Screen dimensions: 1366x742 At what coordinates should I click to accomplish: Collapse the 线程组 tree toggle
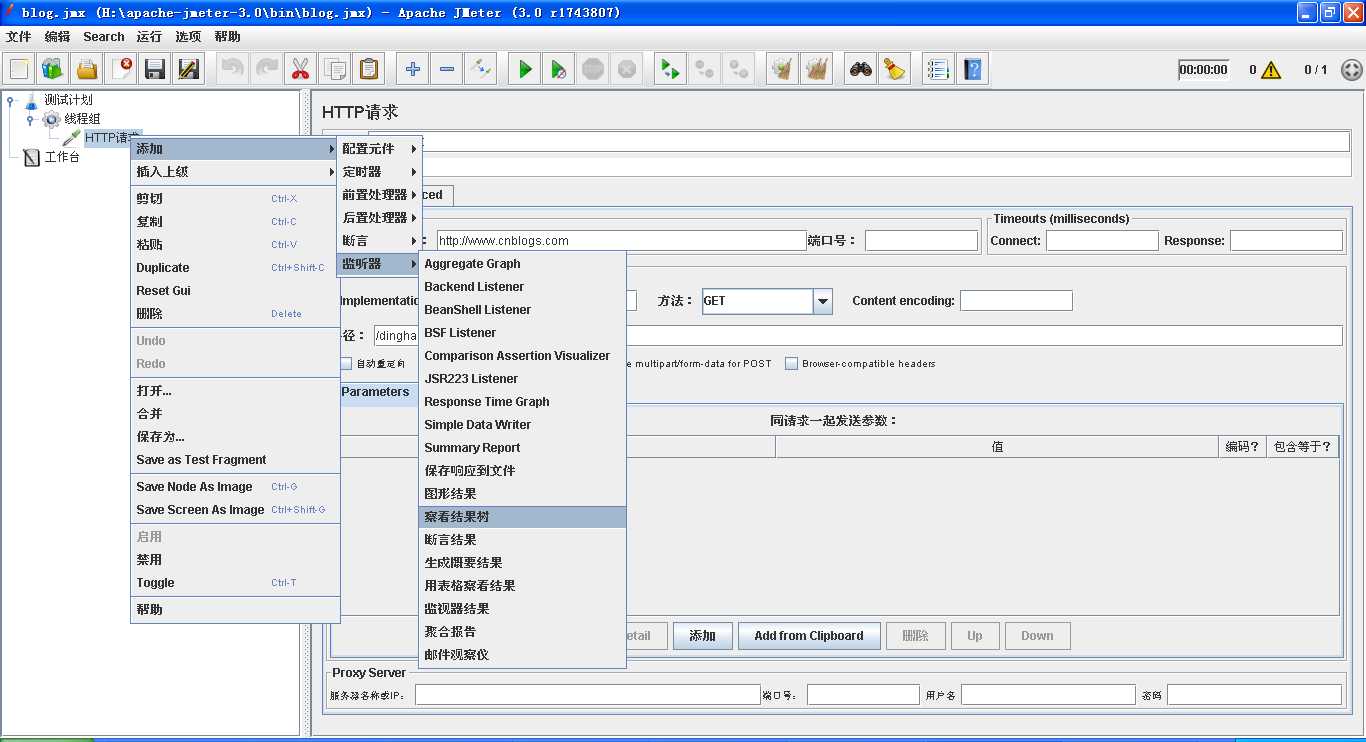coord(30,119)
